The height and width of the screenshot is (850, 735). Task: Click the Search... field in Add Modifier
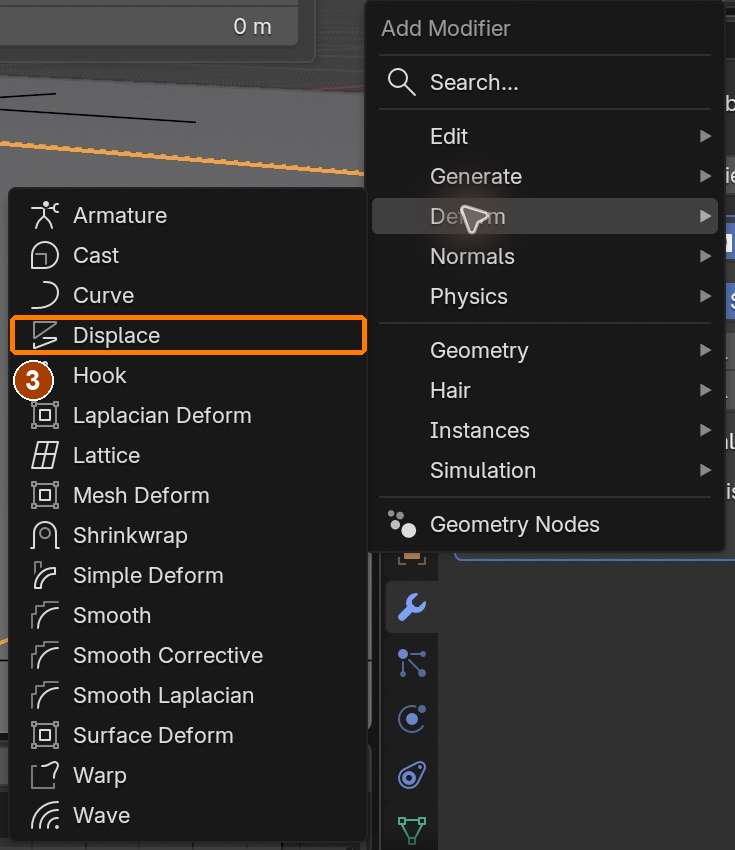tap(545, 82)
